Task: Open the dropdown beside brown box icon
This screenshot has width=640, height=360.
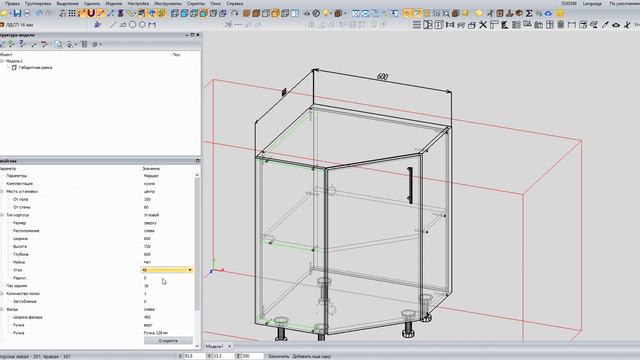Action: (x=345, y=13)
